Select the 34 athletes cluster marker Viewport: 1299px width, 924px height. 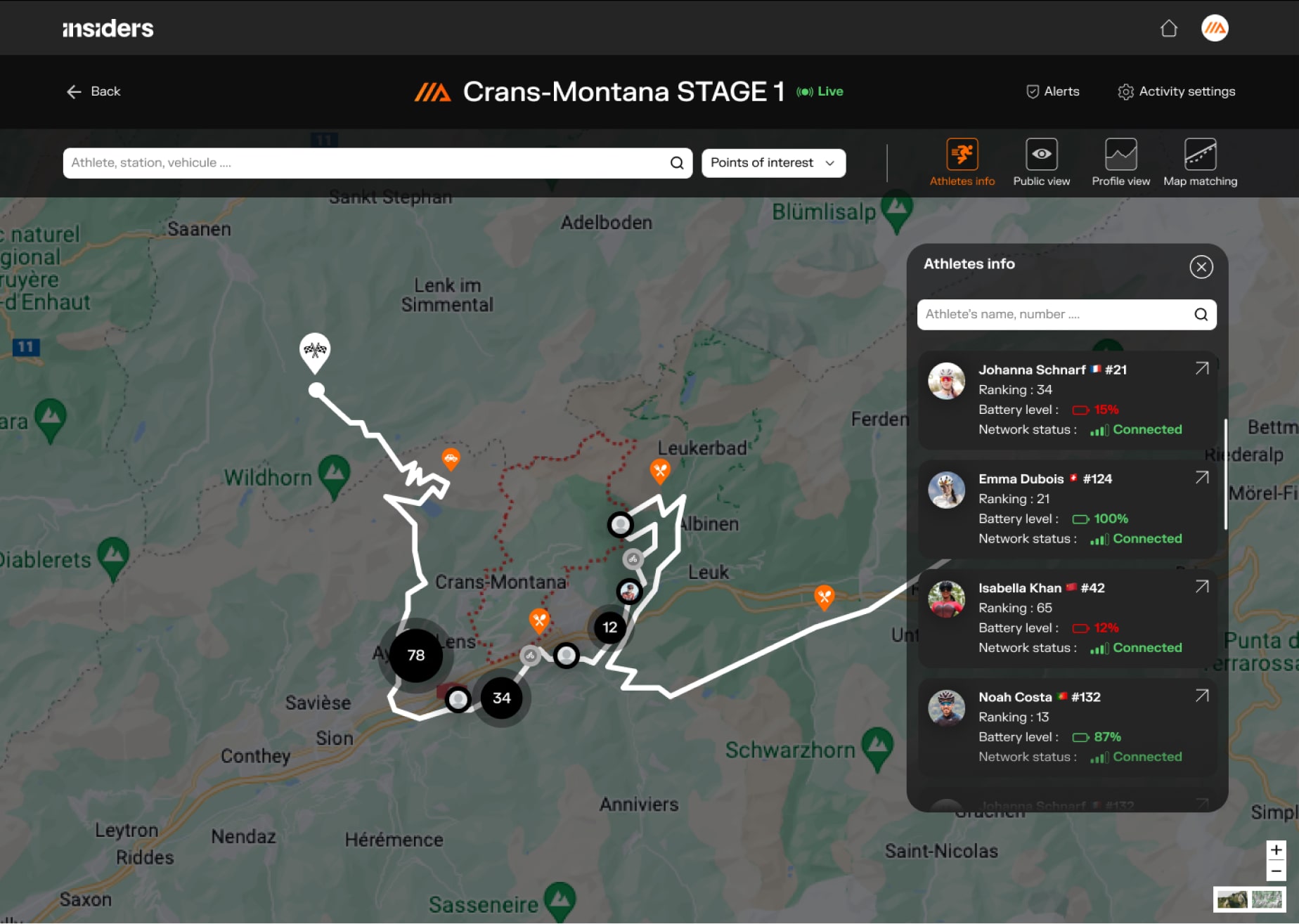click(501, 698)
